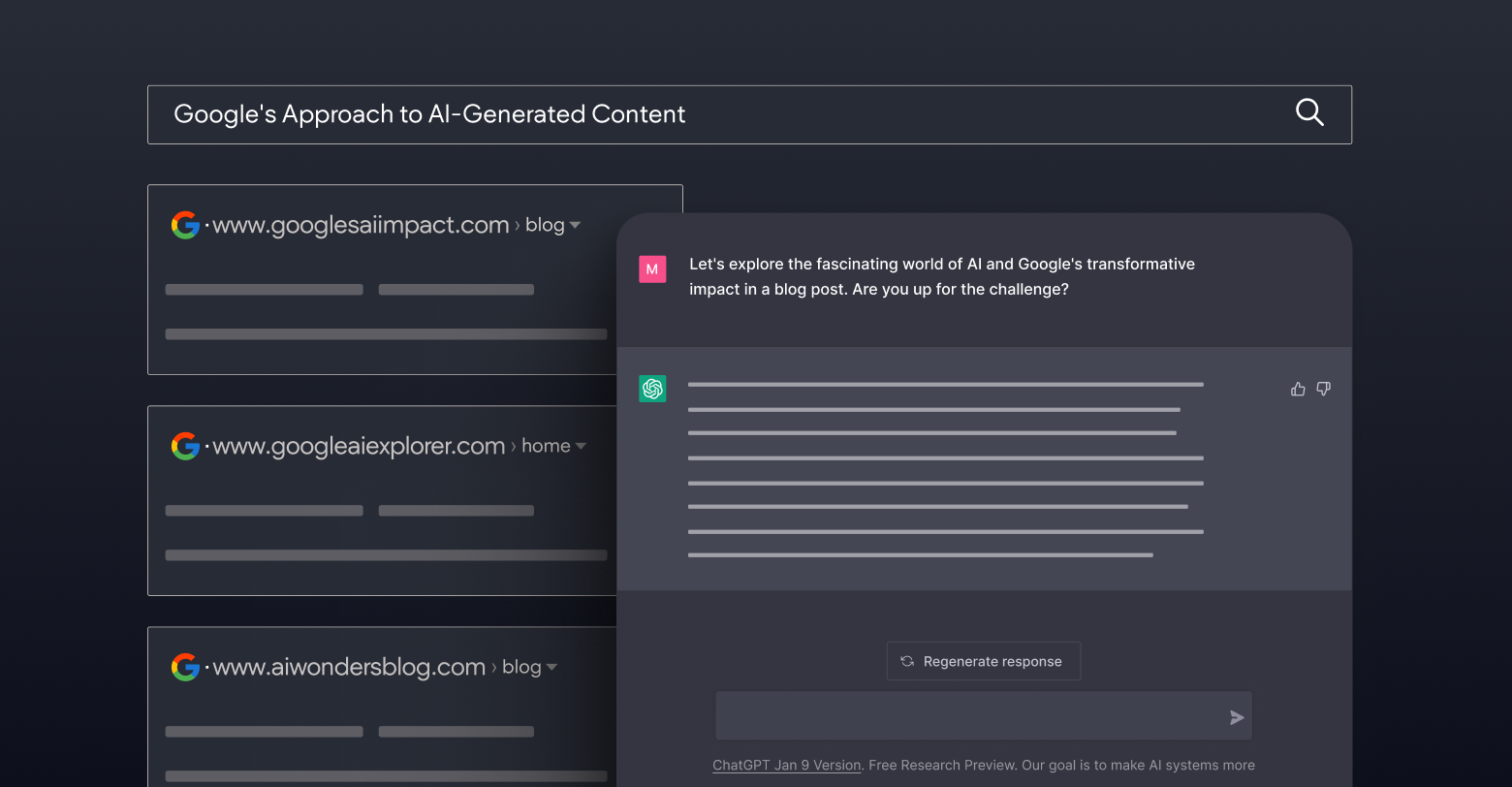The width and height of the screenshot is (1512, 787).
Task: Open the www.googlesaiimpact.com result link
Action: point(361,225)
